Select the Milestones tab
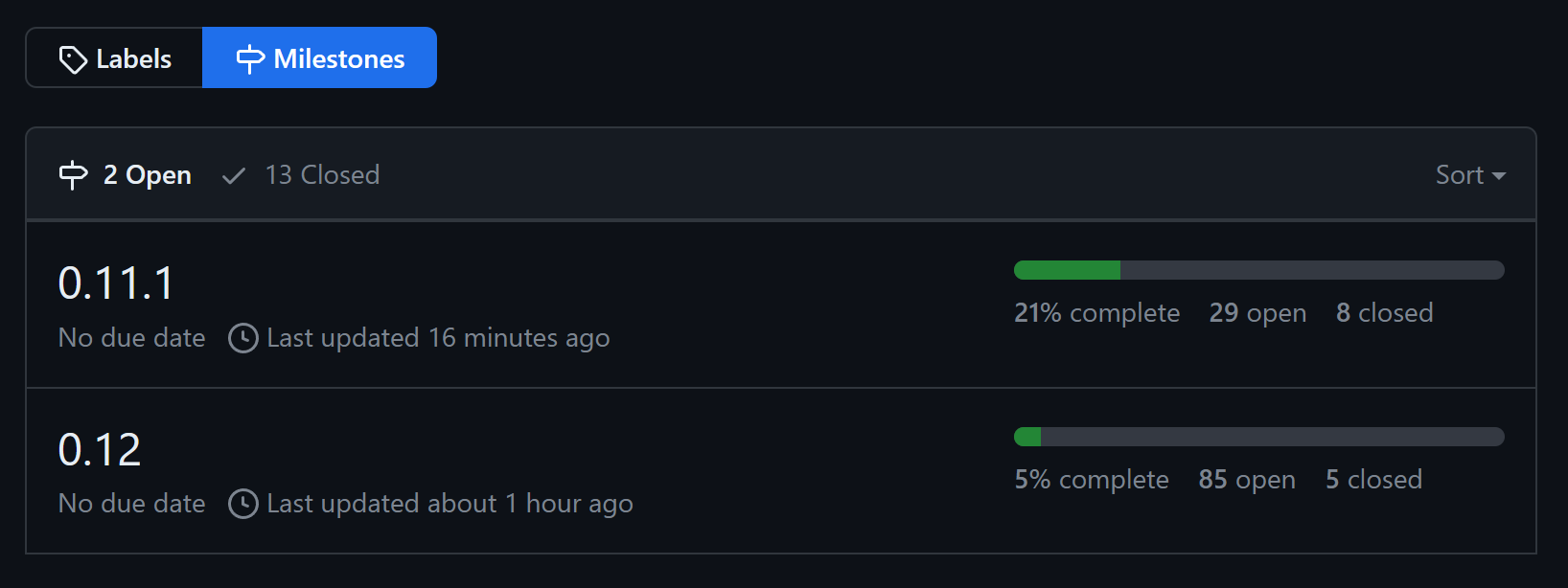Image resolution: width=1568 pixels, height=588 pixels. click(320, 58)
